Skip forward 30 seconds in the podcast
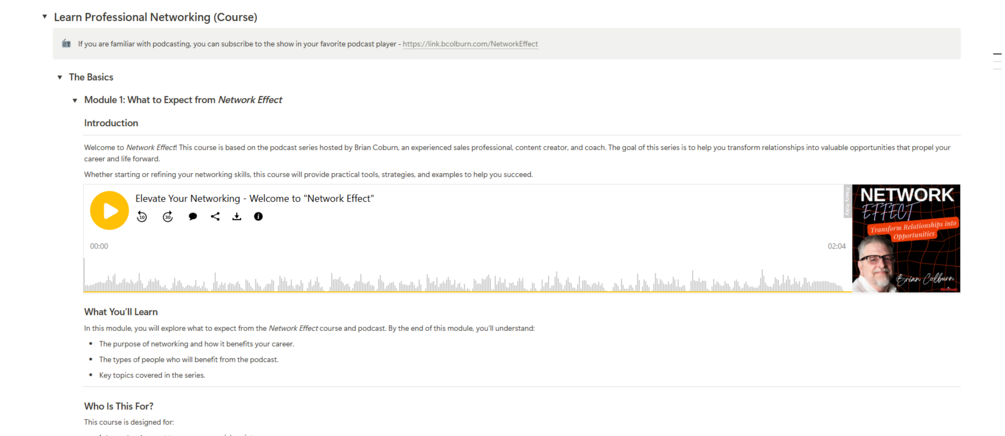Viewport: 1005px width, 436px height. click(x=168, y=217)
